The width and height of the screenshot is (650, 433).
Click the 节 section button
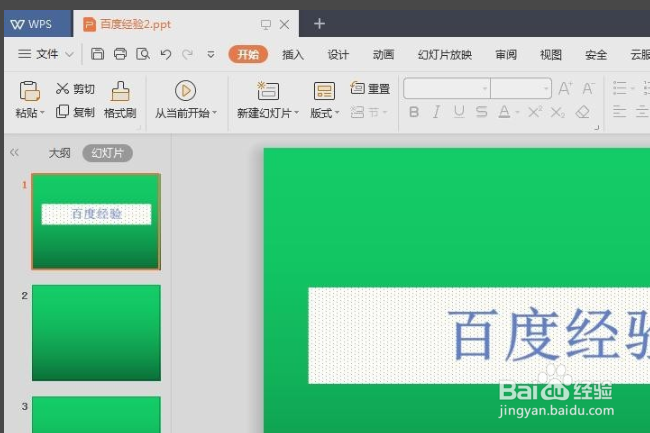[368, 112]
